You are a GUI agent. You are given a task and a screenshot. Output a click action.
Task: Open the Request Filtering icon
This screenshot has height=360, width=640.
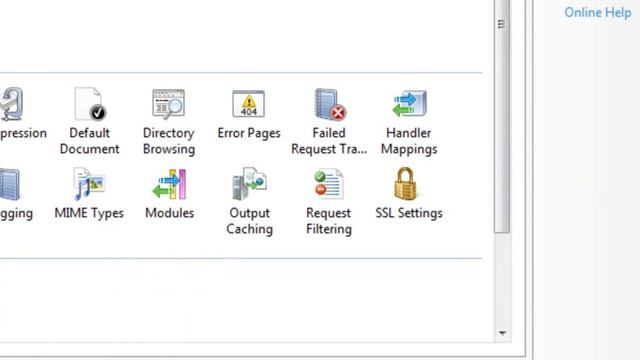click(x=329, y=184)
